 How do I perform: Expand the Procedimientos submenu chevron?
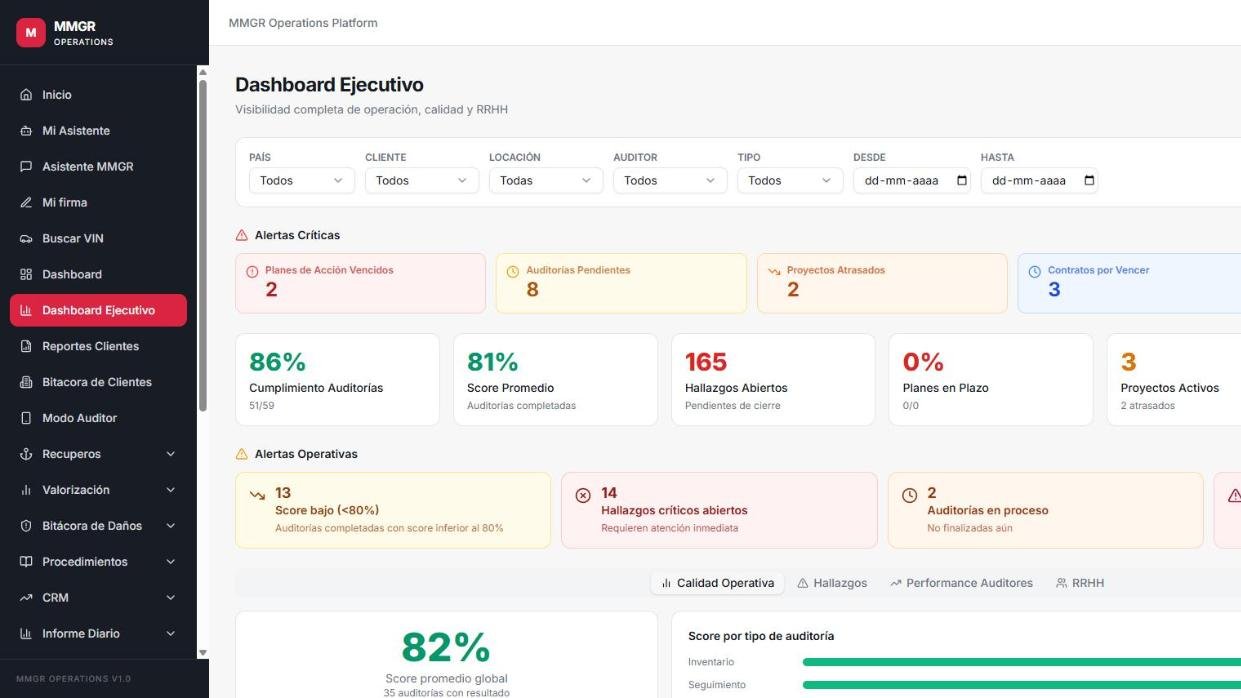tap(170, 563)
